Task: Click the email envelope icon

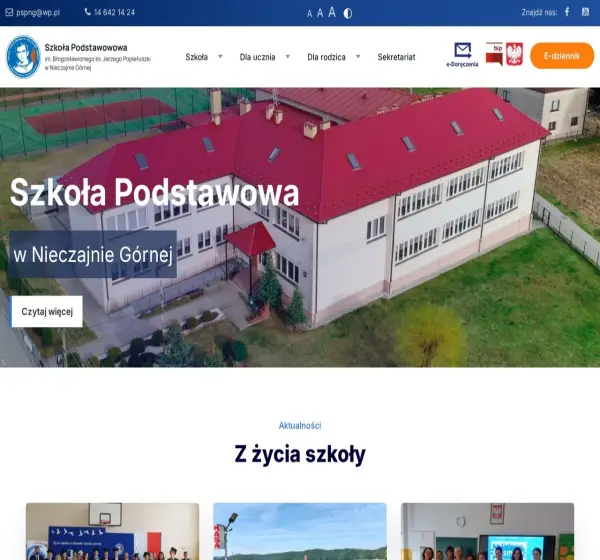Action: tap(9, 12)
